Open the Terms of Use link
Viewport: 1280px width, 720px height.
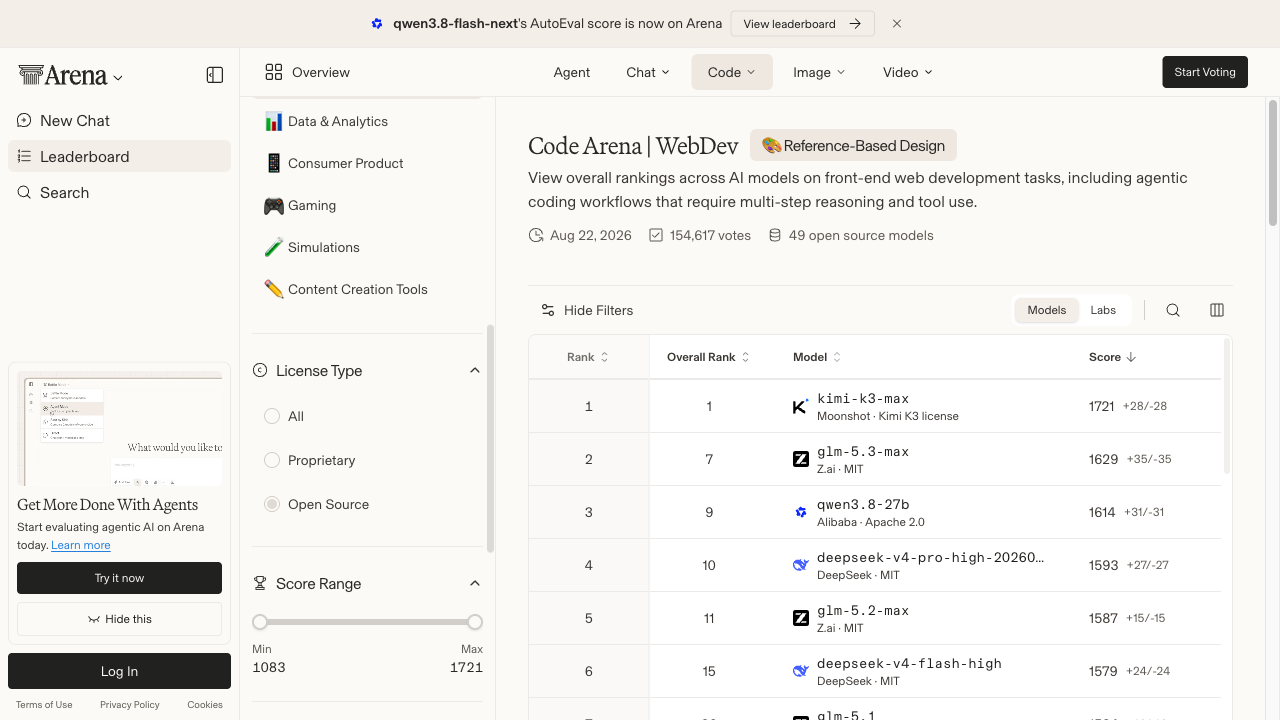pos(44,705)
